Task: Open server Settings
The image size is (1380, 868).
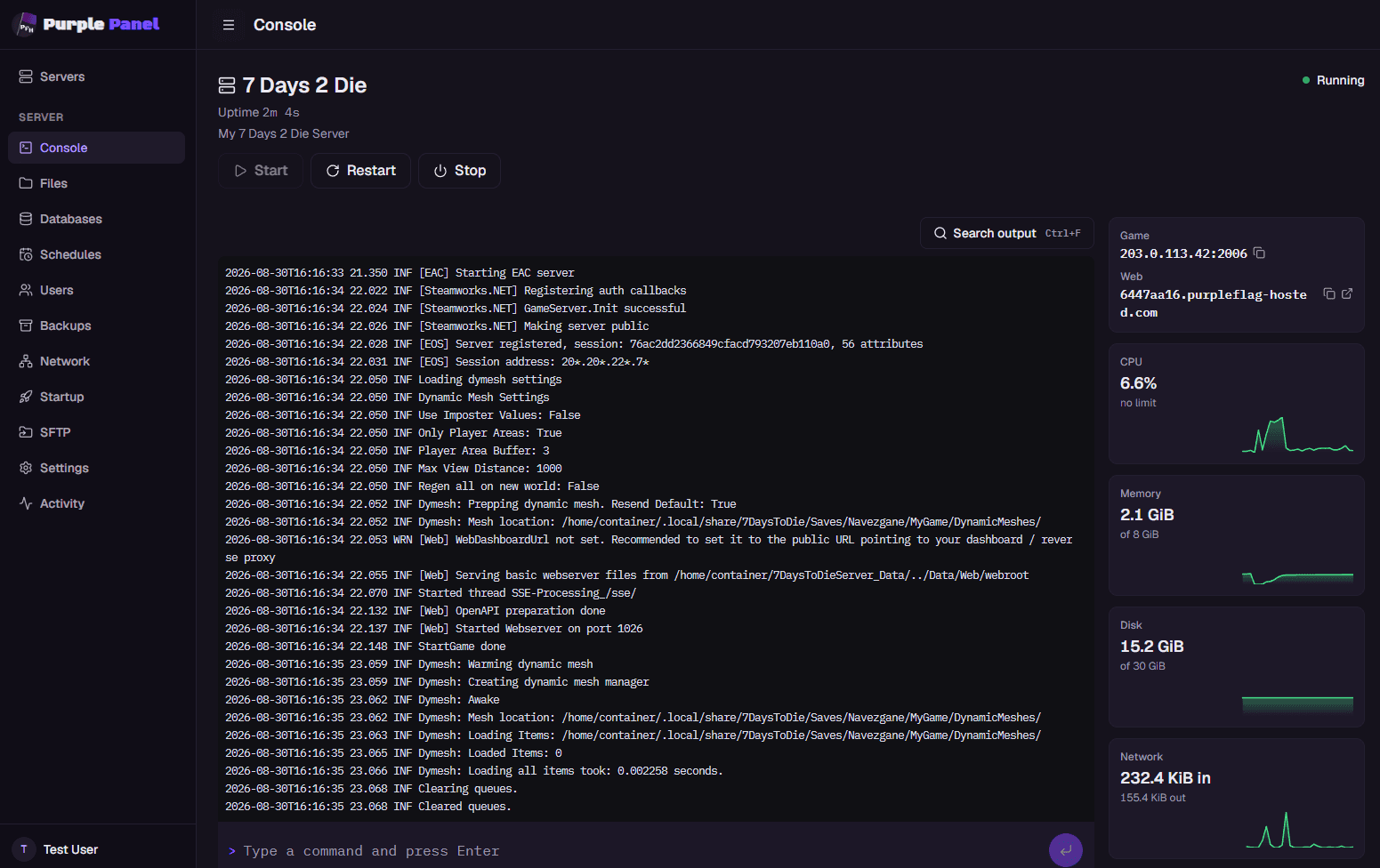Action: point(96,468)
